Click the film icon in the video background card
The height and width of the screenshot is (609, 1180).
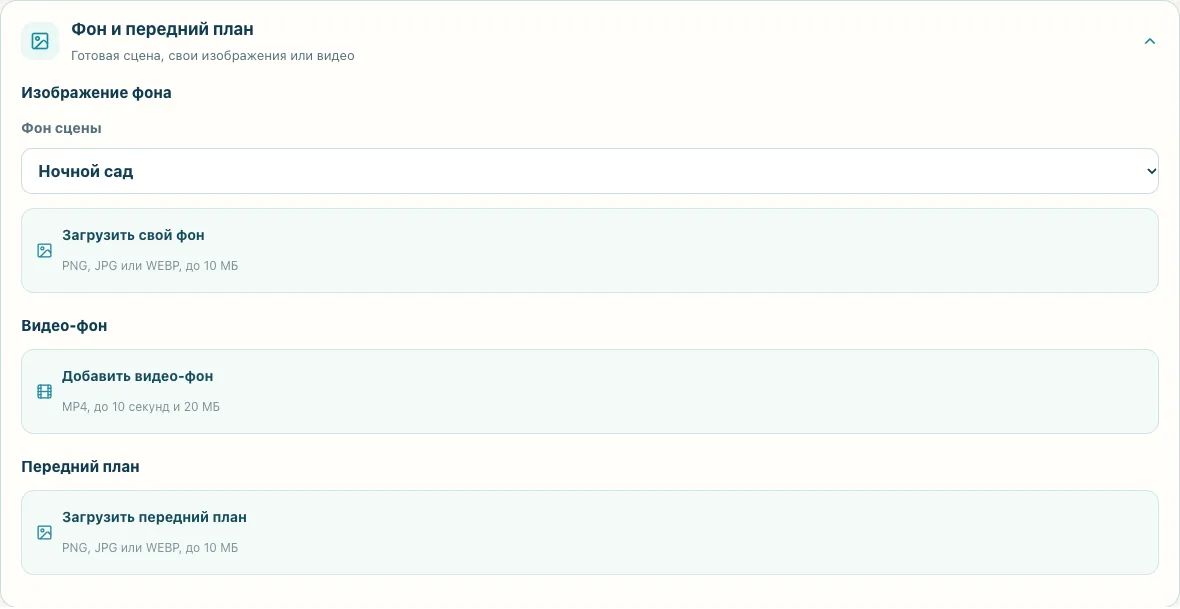[44, 391]
